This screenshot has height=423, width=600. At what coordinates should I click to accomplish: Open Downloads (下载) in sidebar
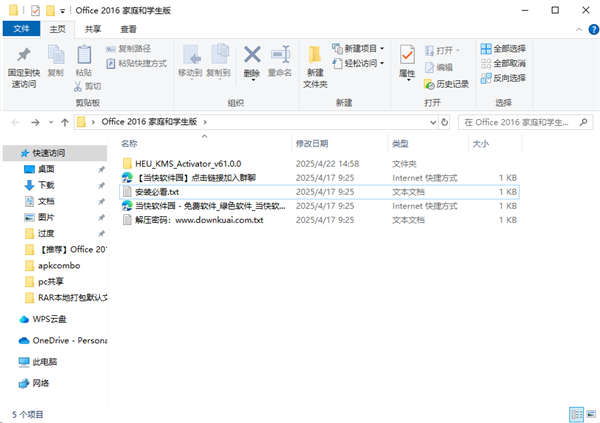(x=46, y=185)
